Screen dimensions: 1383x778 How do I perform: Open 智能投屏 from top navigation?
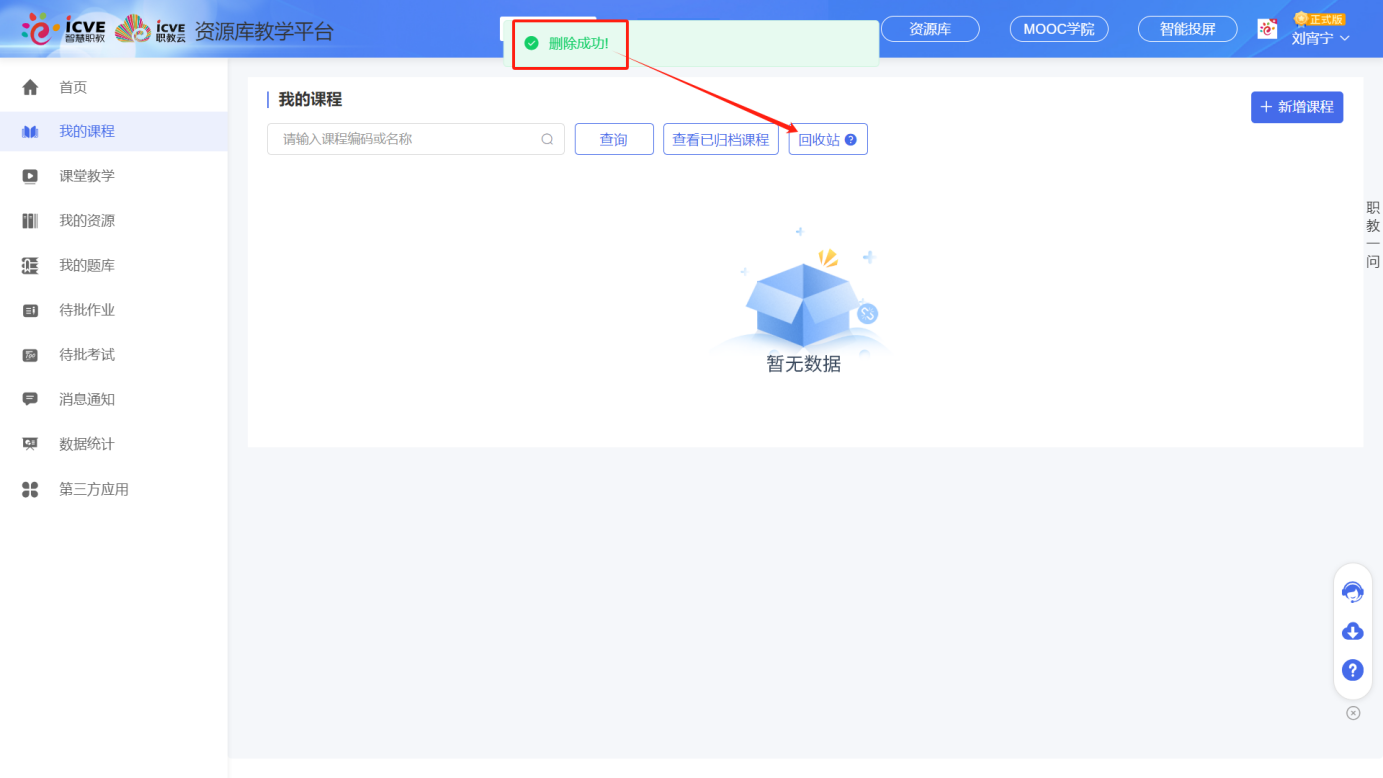[1187, 29]
